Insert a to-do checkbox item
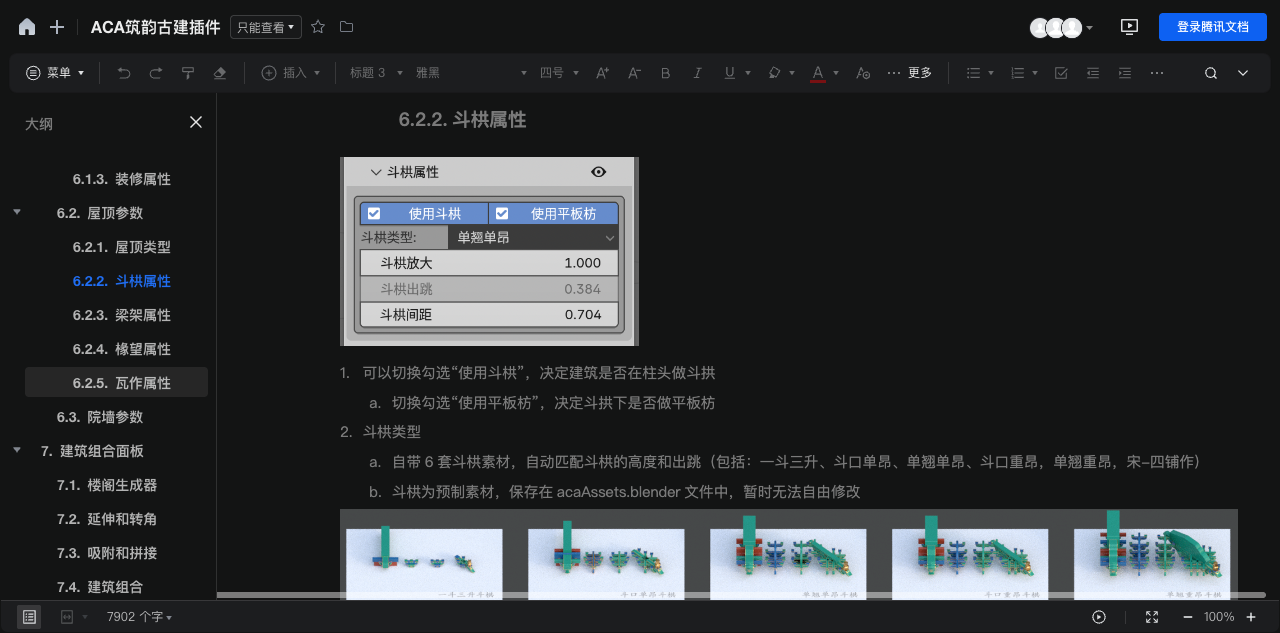 point(1061,73)
